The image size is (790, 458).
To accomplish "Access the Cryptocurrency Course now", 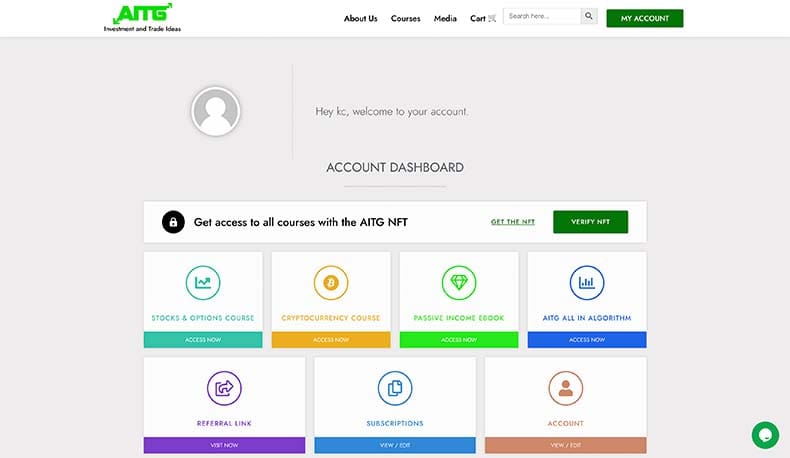I will 331,340.
